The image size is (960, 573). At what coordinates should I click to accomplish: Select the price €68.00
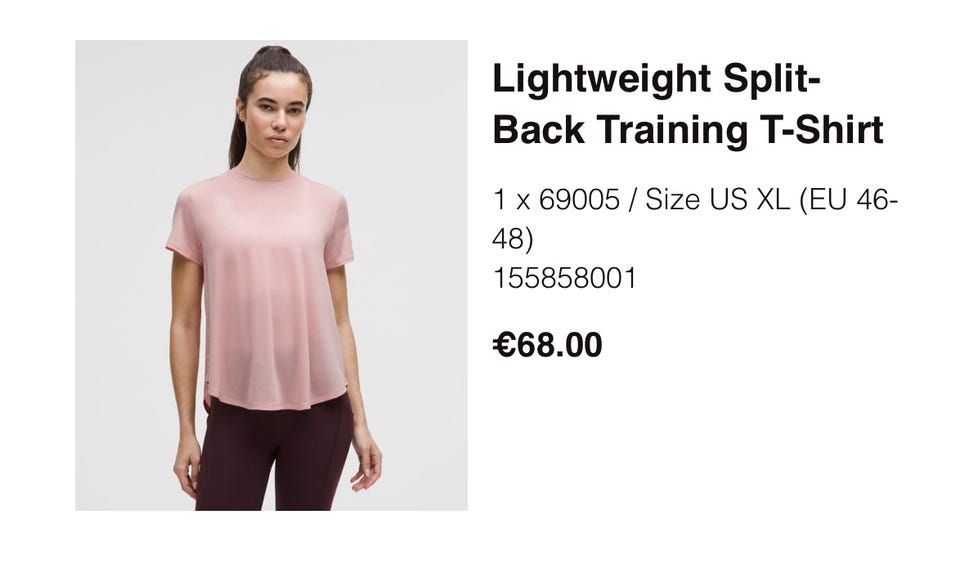(x=547, y=345)
